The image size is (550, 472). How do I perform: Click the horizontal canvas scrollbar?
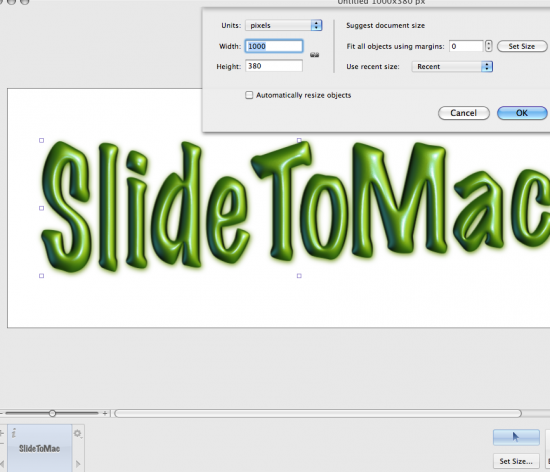[x=318, y=413]
